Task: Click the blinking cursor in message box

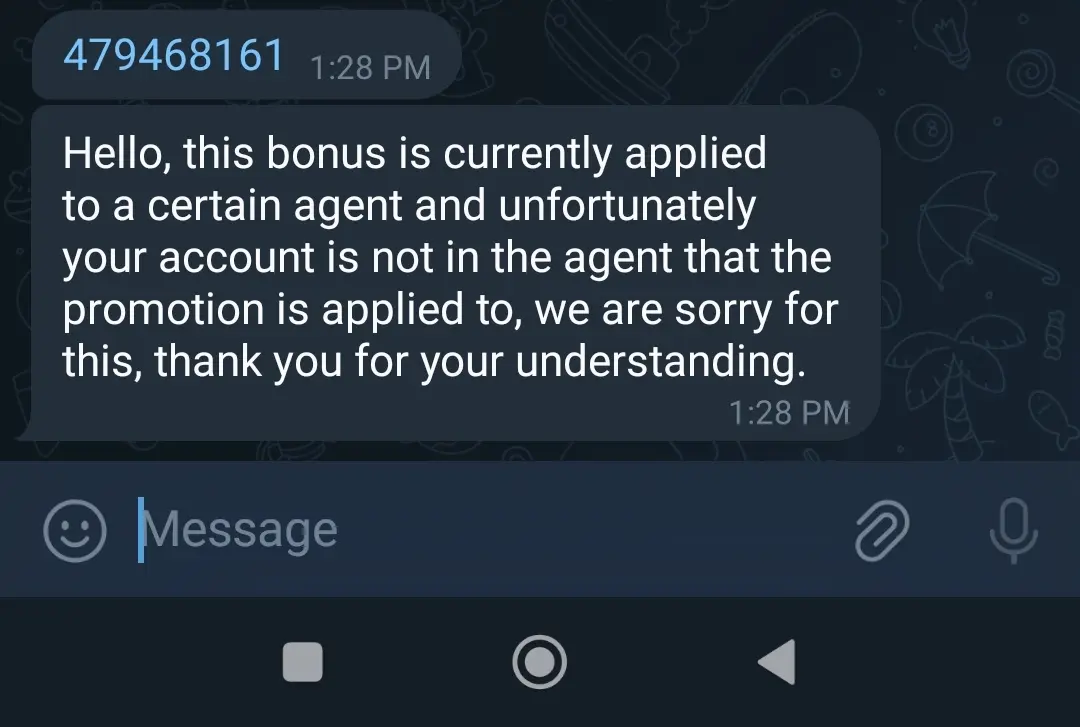Action: pos(141,530)
